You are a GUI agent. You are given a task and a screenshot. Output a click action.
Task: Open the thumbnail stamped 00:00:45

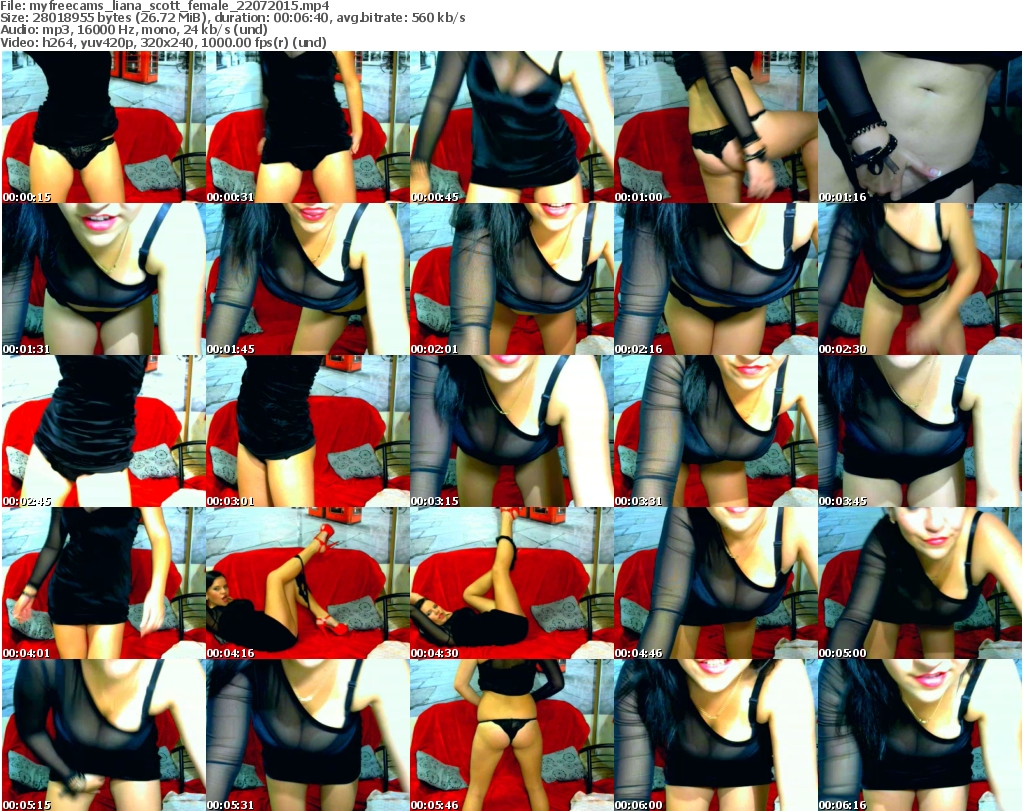[x=511, y=127]
